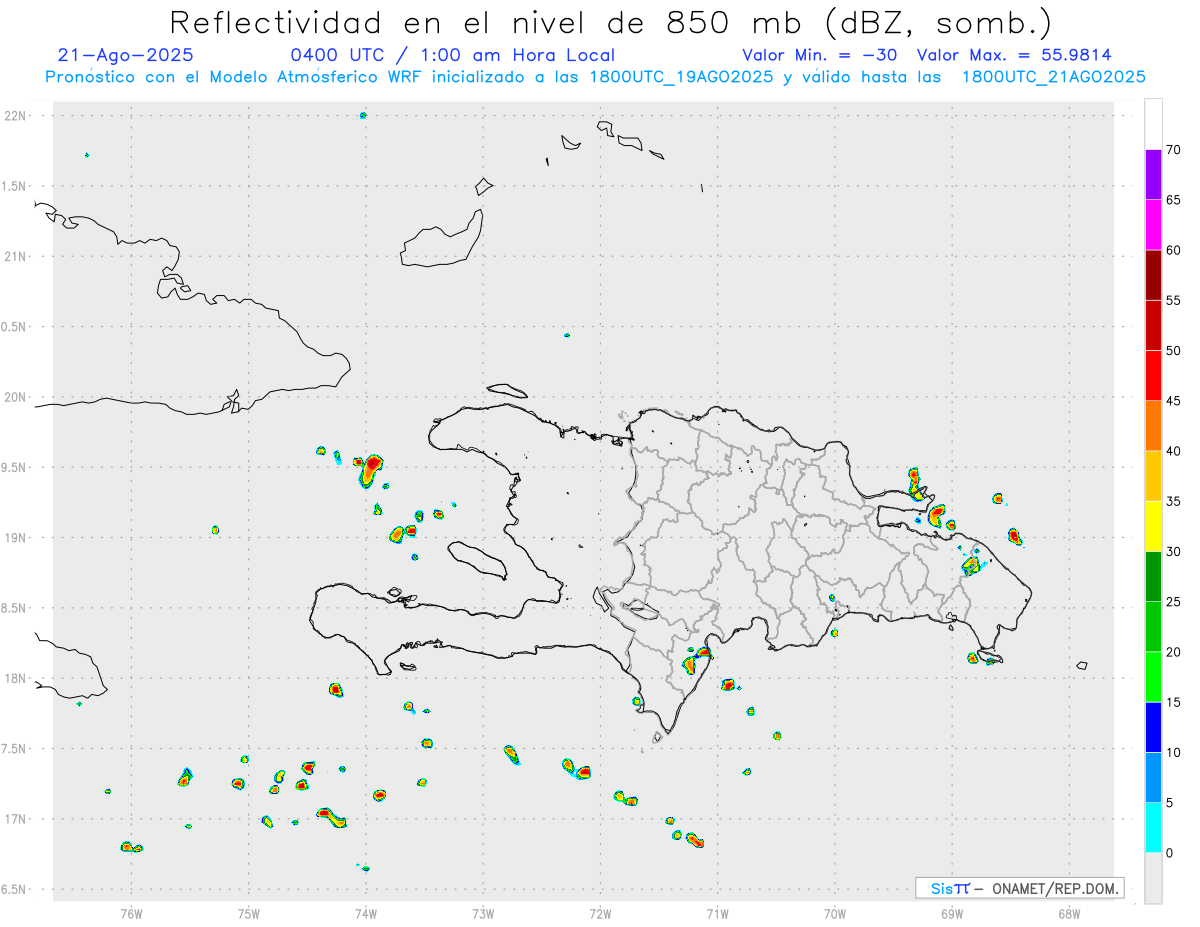Select the magenta 60–65 dBZ color band

[x=1153, y=225]
